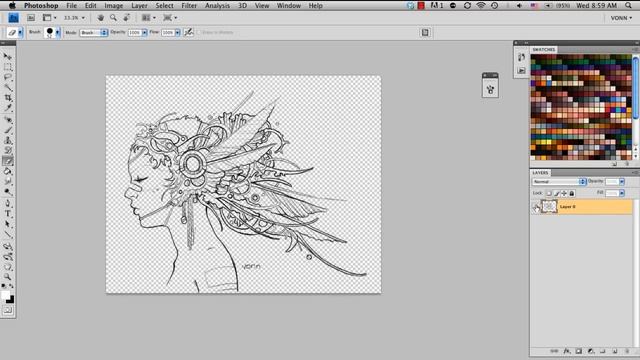The image size is (640, 360).
Task: Open the eraser Mode dropdown
Action: pos(93,32)
